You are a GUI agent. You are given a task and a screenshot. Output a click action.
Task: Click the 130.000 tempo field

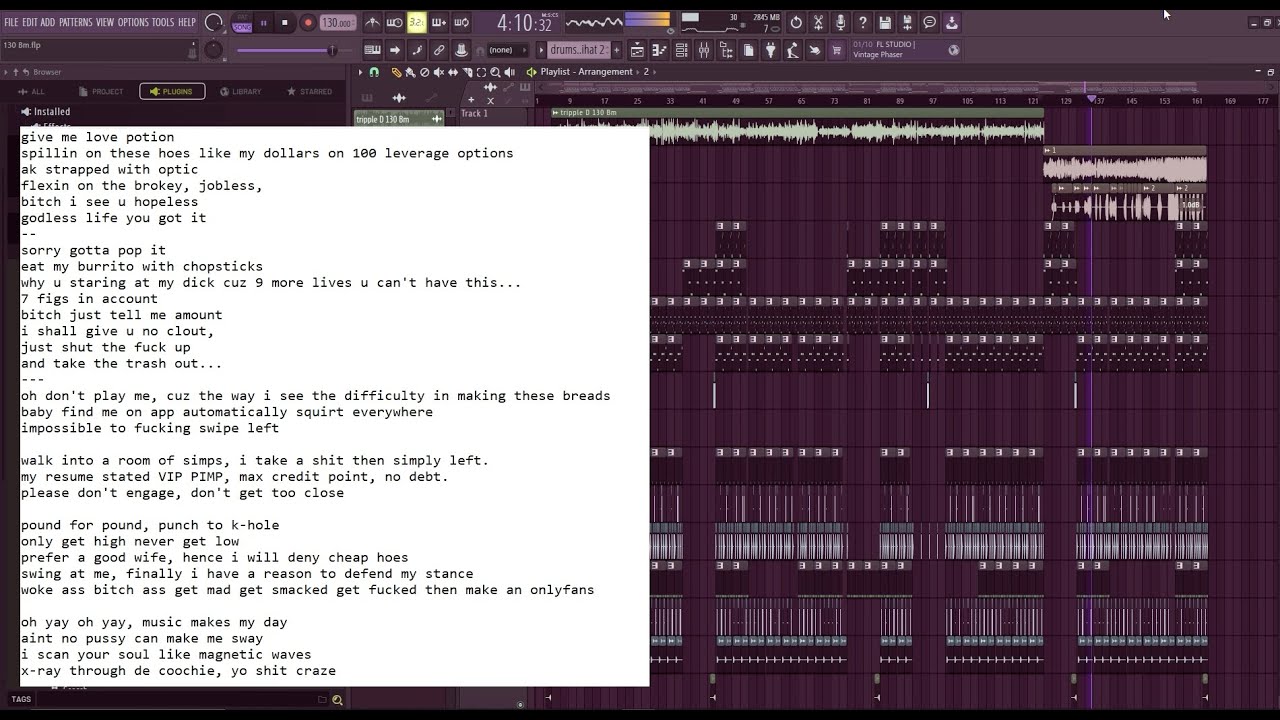click(x=337, y=22)
